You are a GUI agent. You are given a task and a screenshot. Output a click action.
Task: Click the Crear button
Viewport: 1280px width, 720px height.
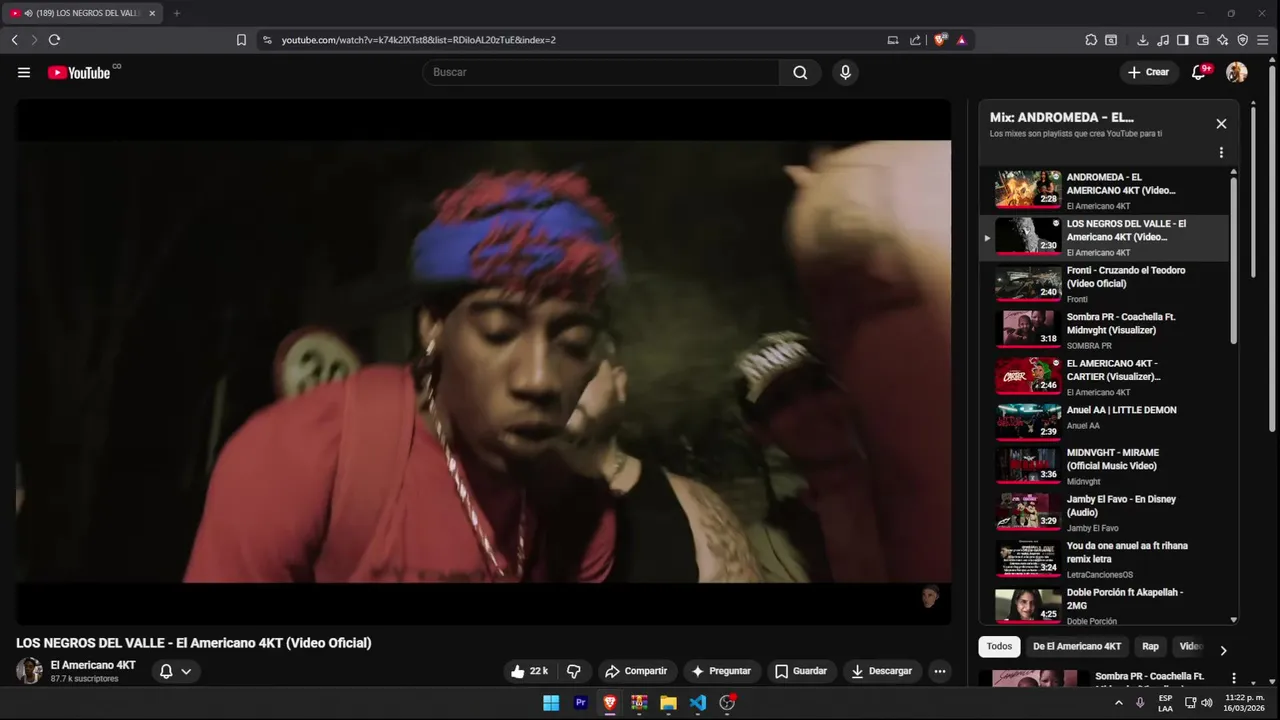point(1148,72)
